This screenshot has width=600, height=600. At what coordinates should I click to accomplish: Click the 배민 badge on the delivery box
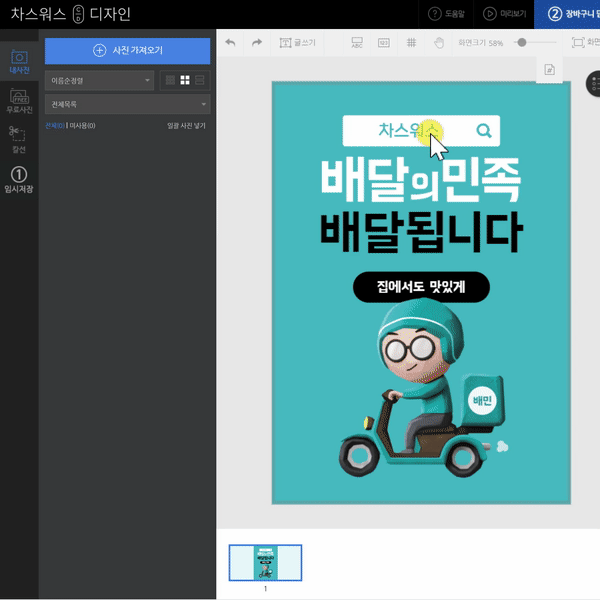pyautogui.click(x=482, y=400)
